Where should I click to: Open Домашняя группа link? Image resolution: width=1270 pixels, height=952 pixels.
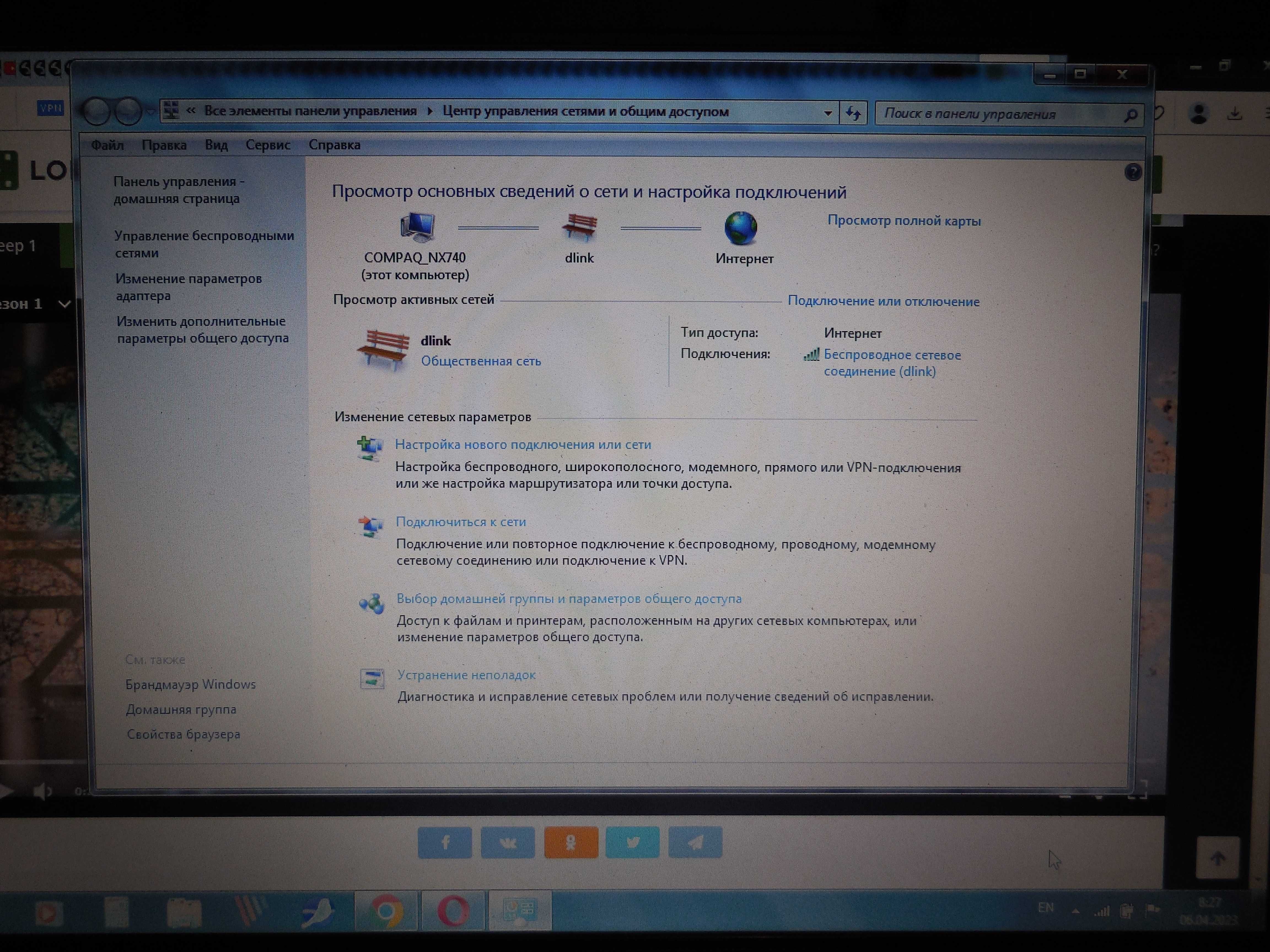[x=181, y=709]
